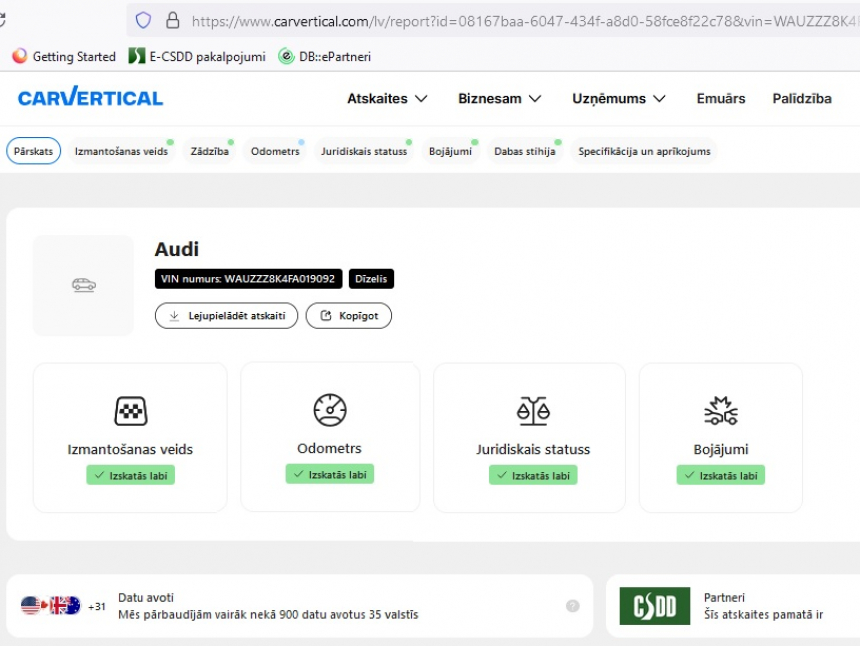Click the Juridiskais statuss card title
The width and height of the screenshot is (860, 646).
tap(533, 449)
